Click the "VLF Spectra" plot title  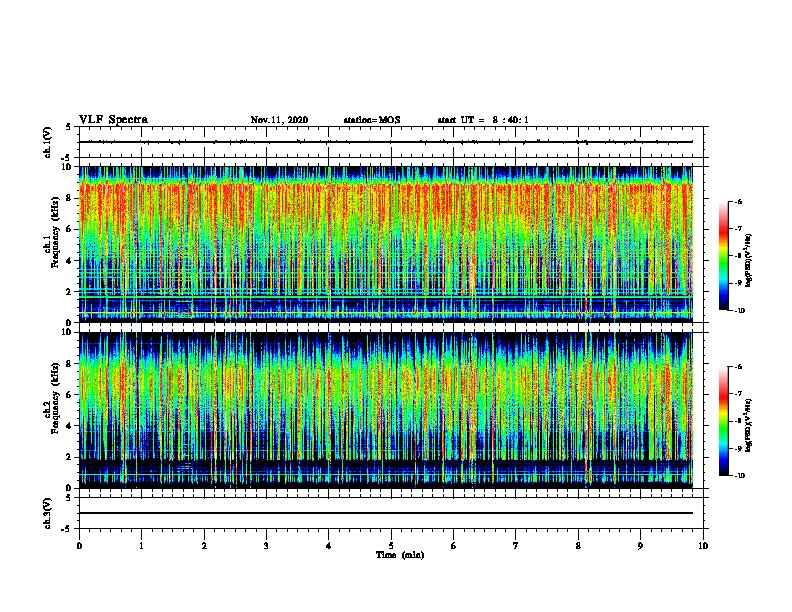click(x=113, y=120)
